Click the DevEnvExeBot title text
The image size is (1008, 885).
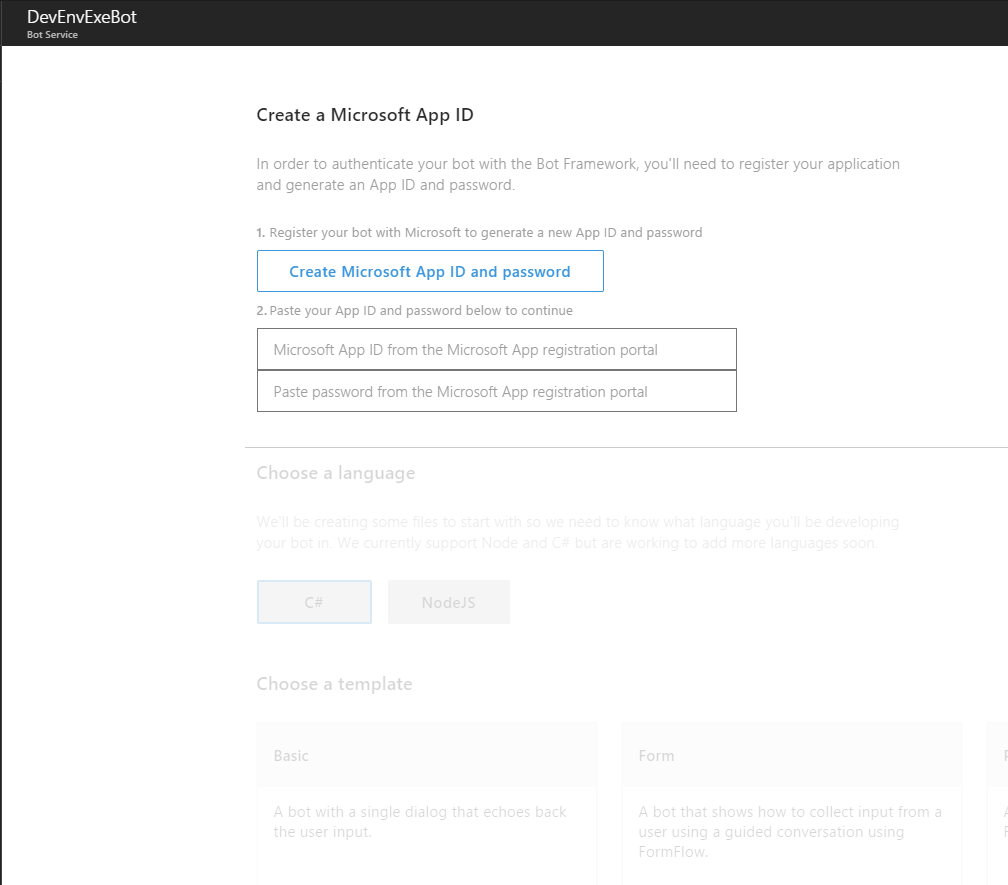coord(82,17)
